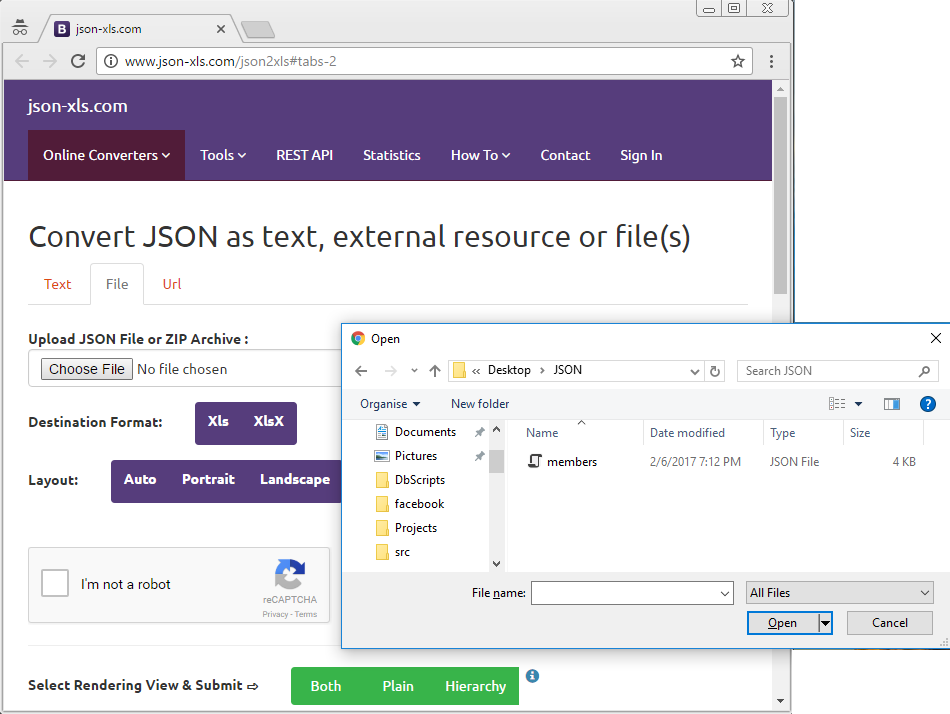This screenshot has height=714, width=950.
Task: Go up one folder level in dialog
Action: [x=435, y=371]
